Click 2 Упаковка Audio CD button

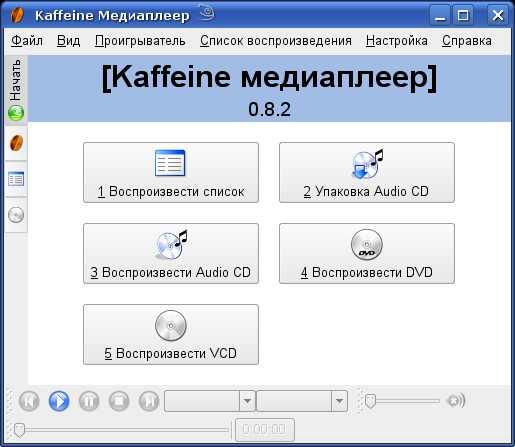[367, 172]
